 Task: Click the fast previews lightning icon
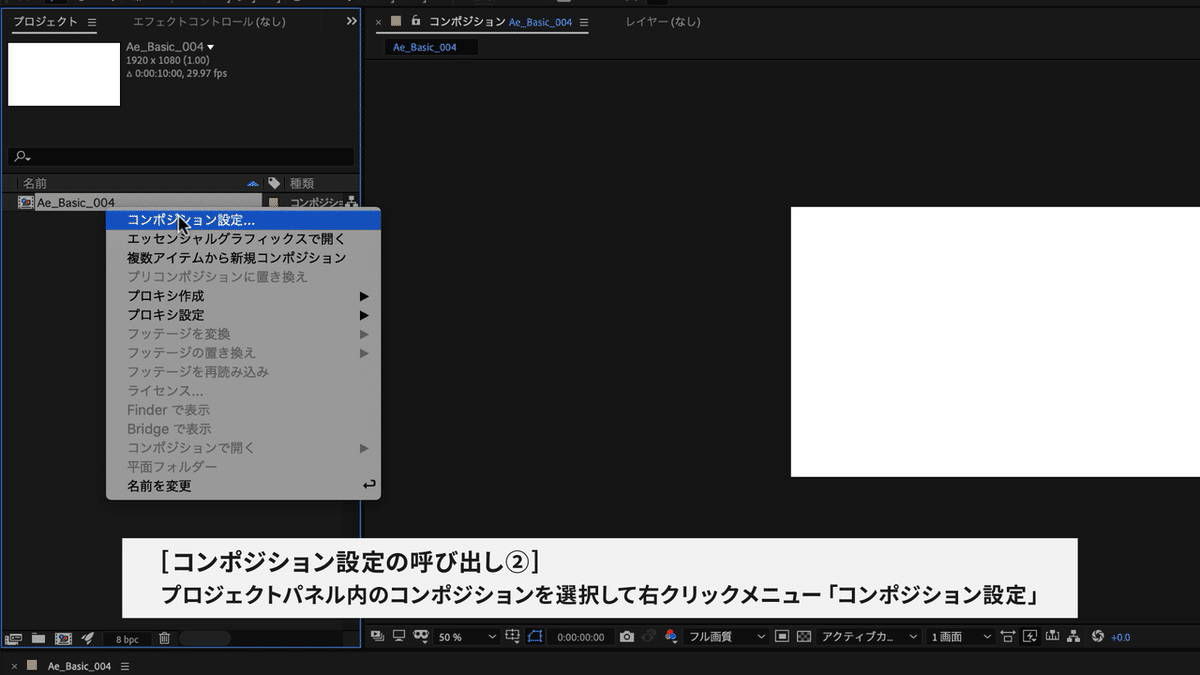click(x=1030, y=636)
